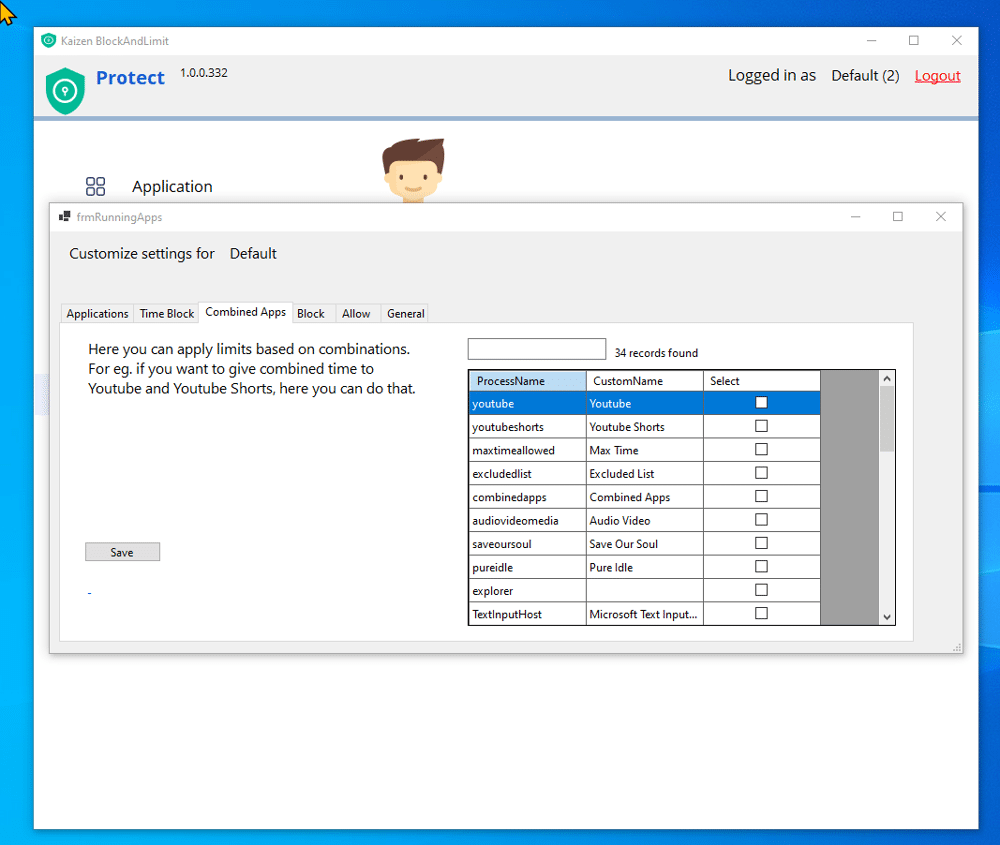Check the Select box for explorer
The width and height of the screenshot is (1000, 845).
761,590
